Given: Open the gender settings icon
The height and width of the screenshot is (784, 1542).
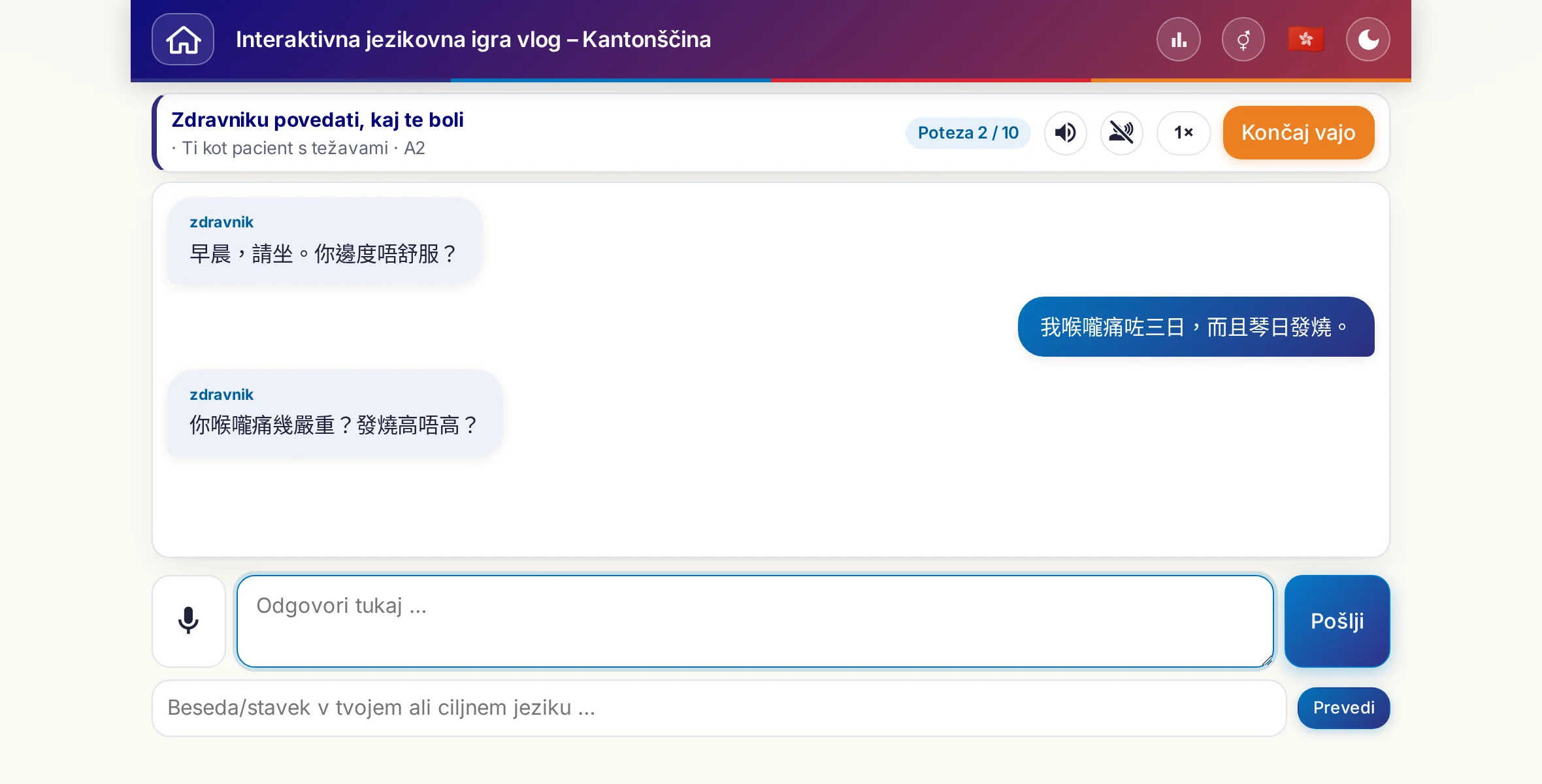Looking at the screenshot, I should point(1243,39).
